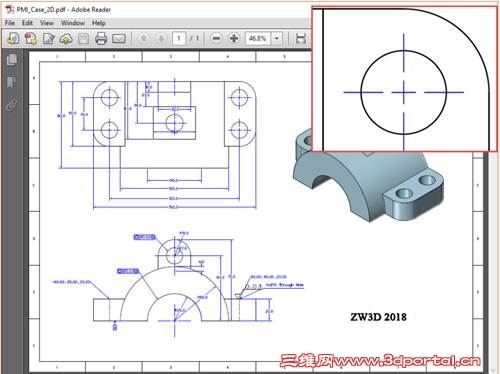Open the Attachments paperclip panel
500x374 pixels.
(12, 105)
